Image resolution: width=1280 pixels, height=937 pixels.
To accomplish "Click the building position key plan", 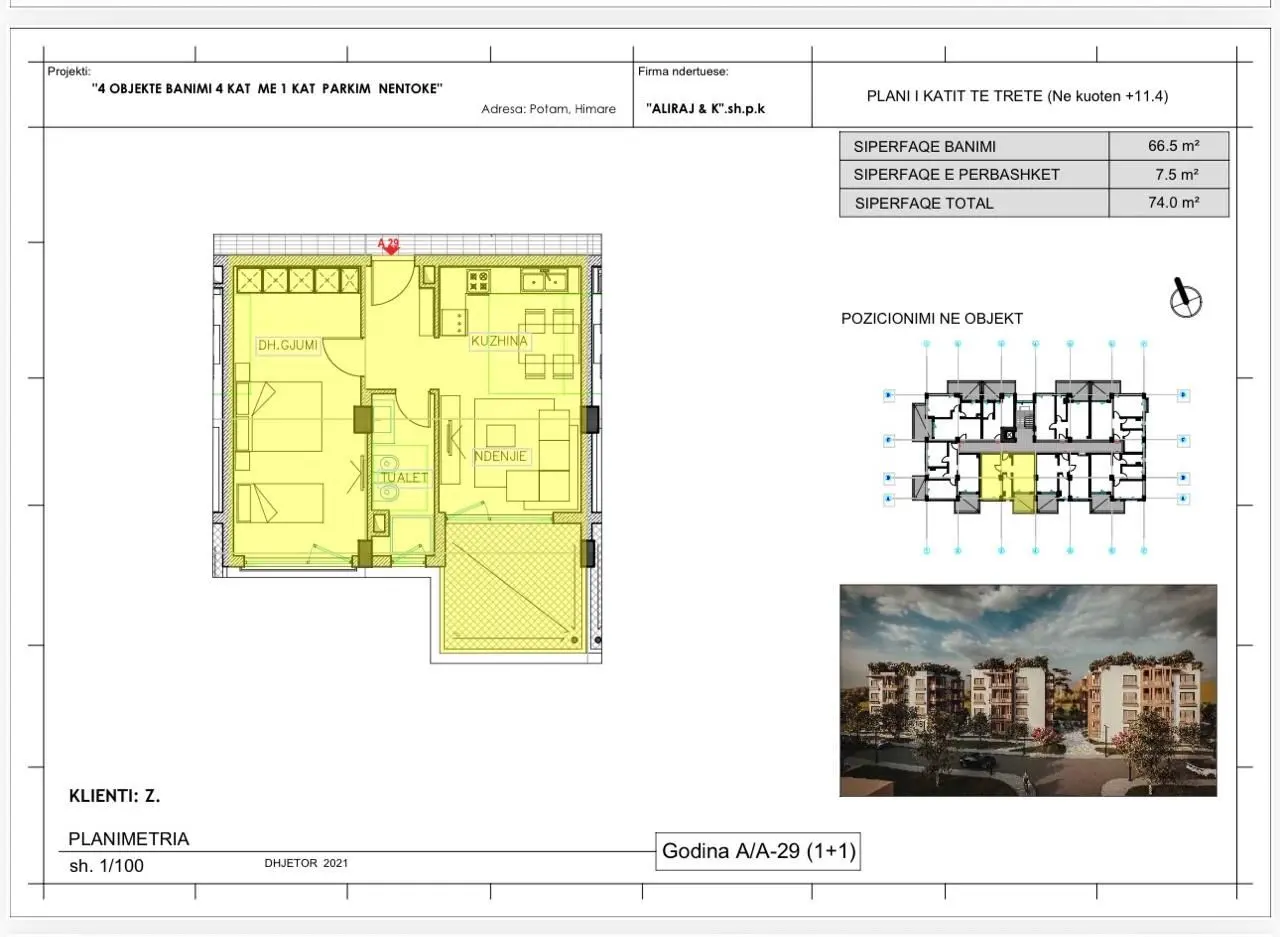I will pos(1035,446).
